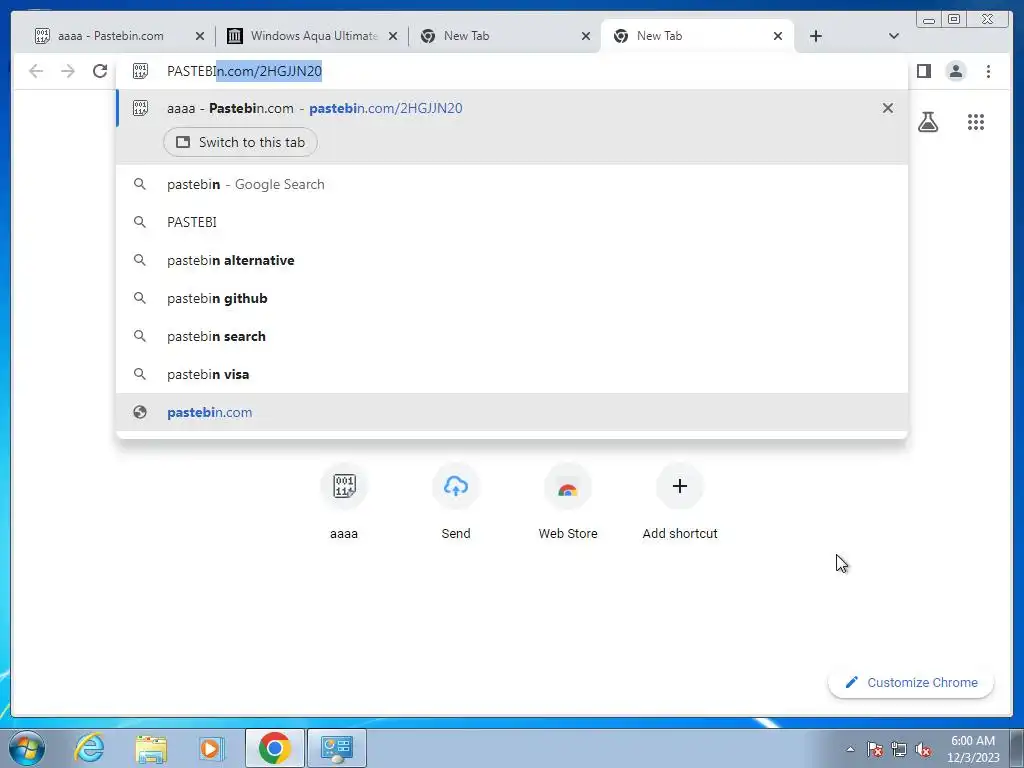Click the network tray icon
1024x768 pixels.
899,749
